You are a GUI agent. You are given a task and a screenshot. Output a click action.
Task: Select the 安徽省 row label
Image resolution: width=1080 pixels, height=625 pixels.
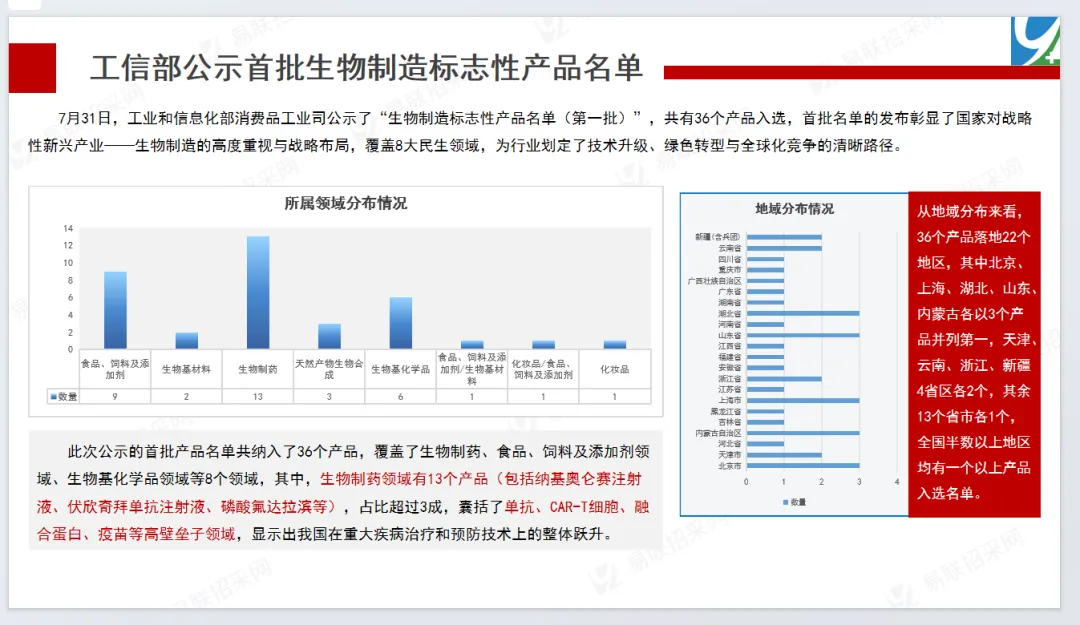[729, 367]
